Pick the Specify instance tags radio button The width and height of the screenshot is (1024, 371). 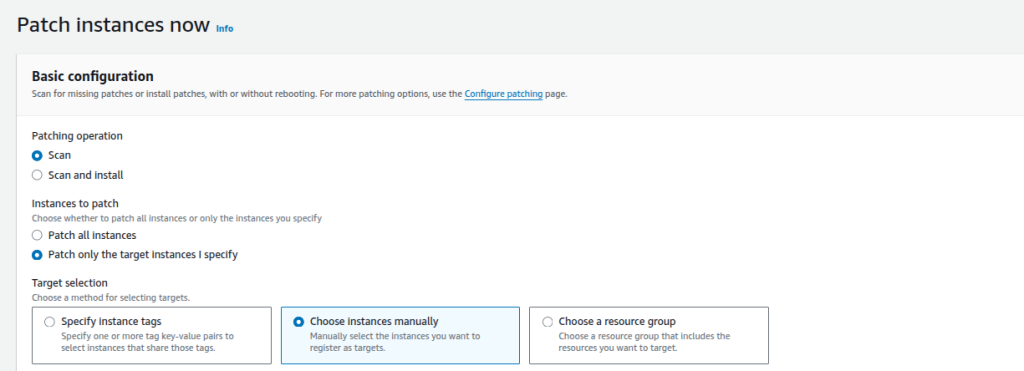pos(50,322)
